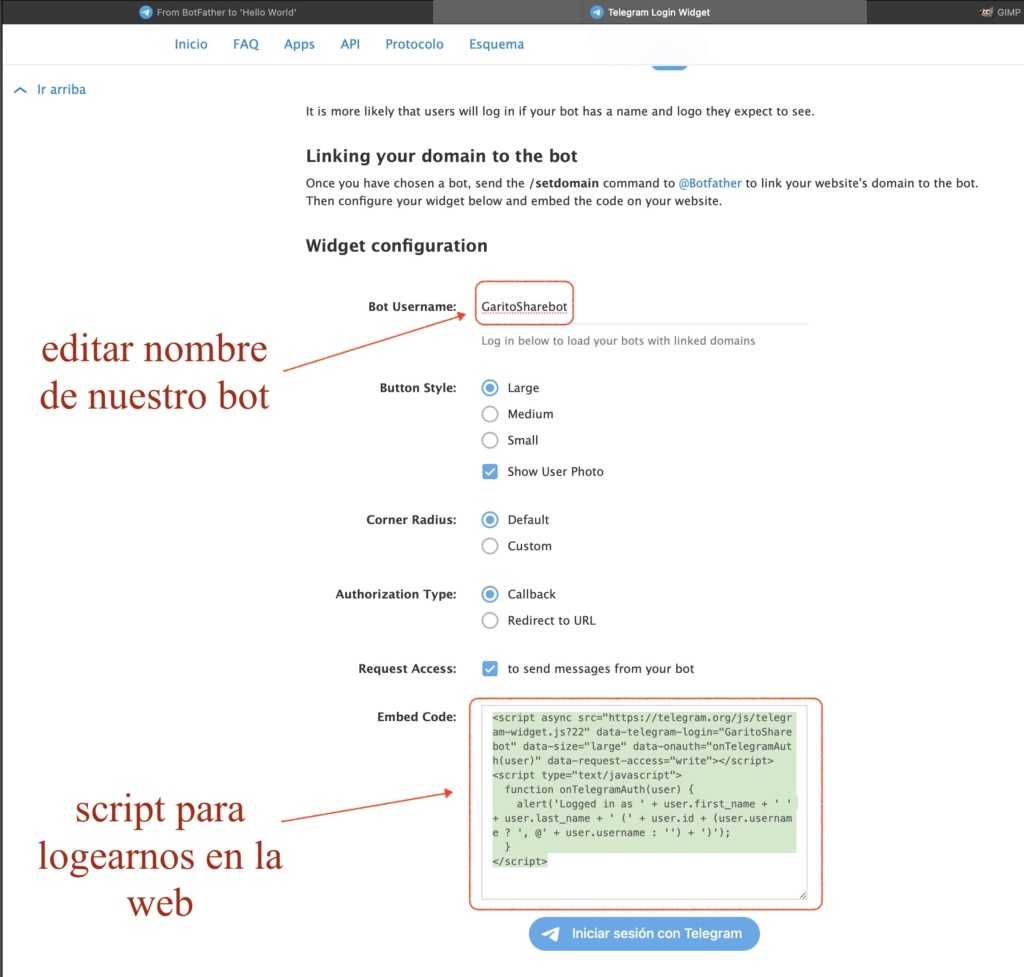Click the 'Authorization Type:' label
The width and height of the screenshot is (1024, 977).
[396, 594]
